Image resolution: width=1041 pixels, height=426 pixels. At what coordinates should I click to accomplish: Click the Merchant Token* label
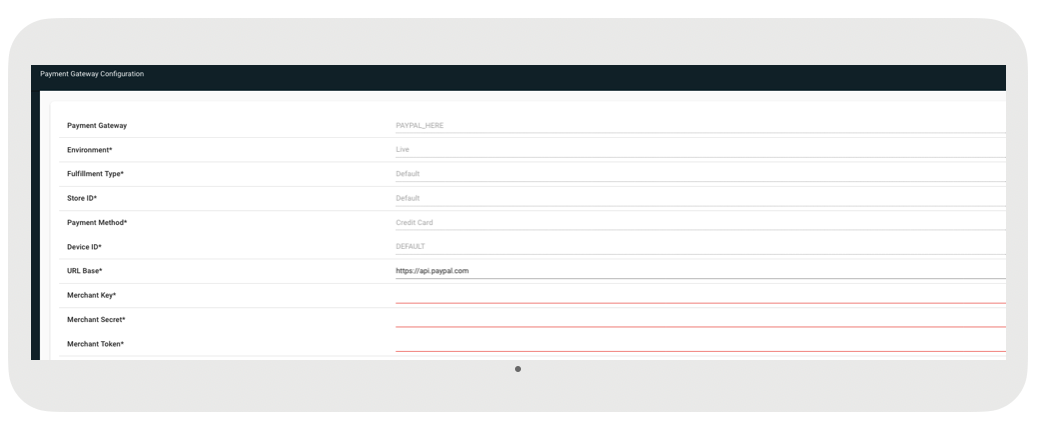(x=96, y=344)
